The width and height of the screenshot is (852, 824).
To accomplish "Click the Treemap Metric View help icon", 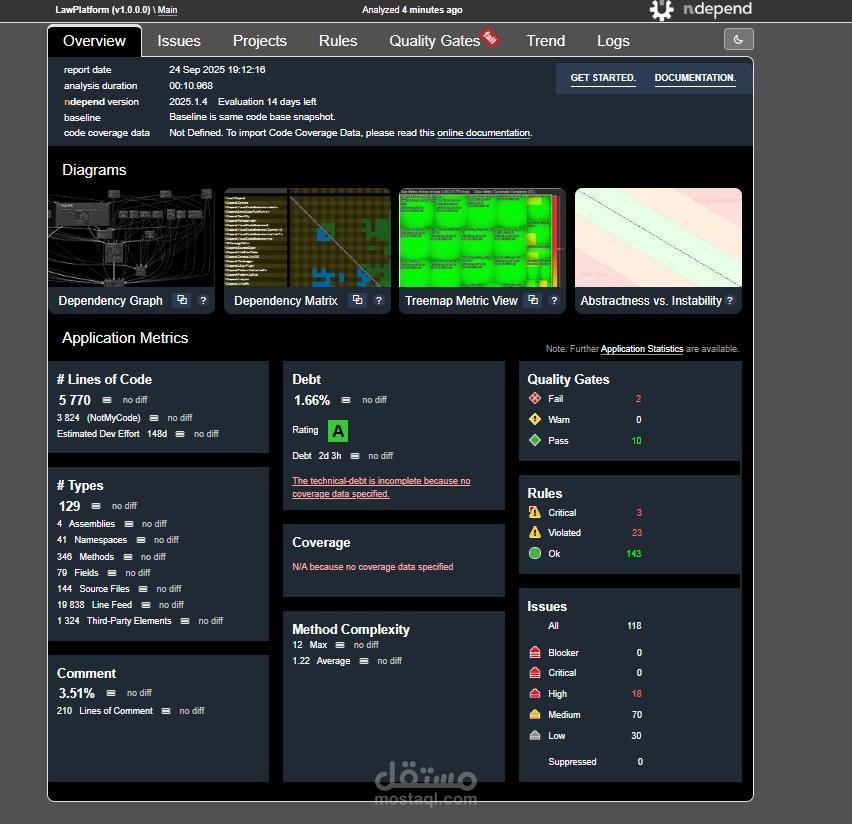I will [x=554, y=300].
